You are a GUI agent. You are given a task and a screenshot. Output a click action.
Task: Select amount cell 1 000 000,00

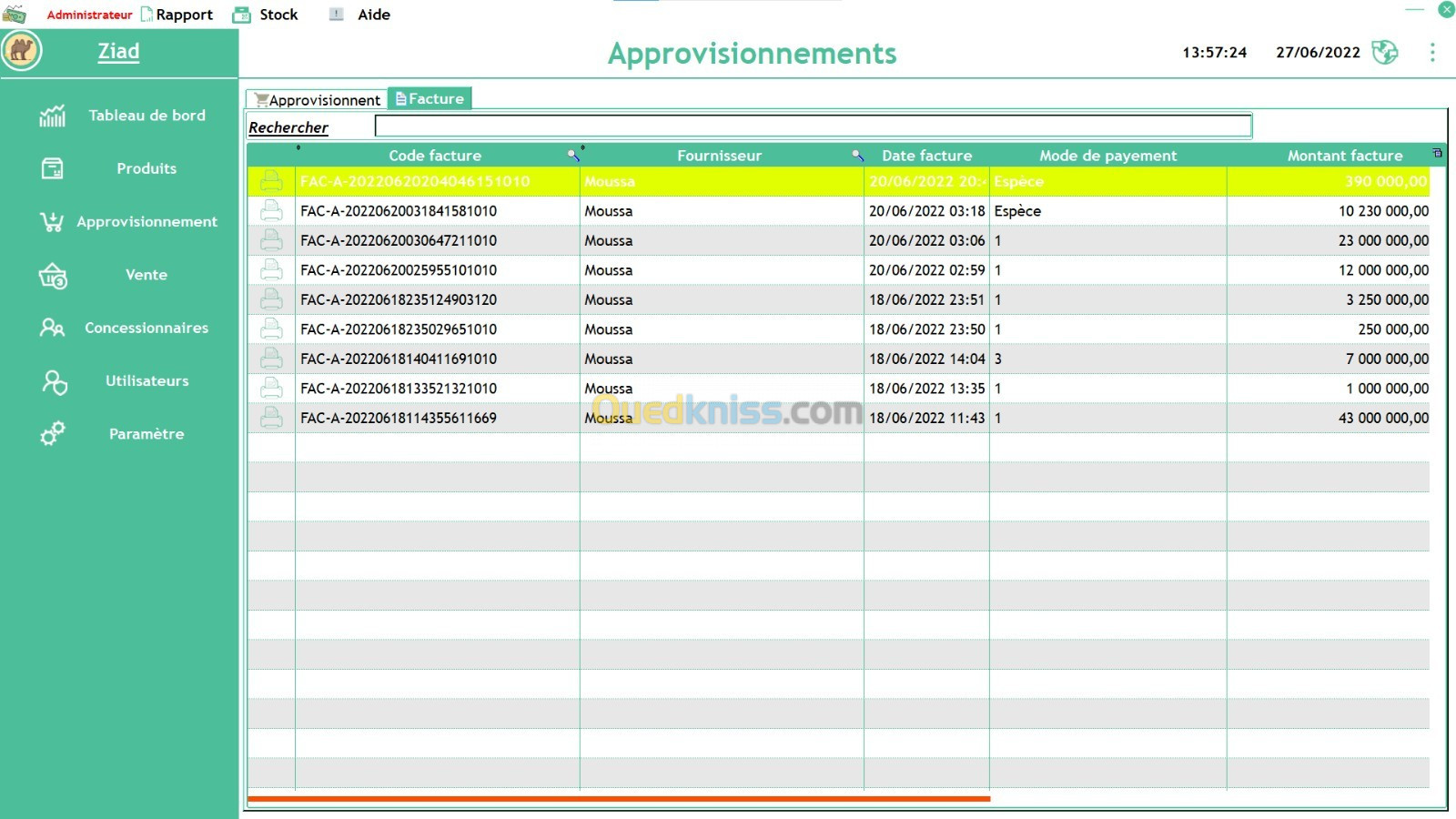[x=1329, y=389]
